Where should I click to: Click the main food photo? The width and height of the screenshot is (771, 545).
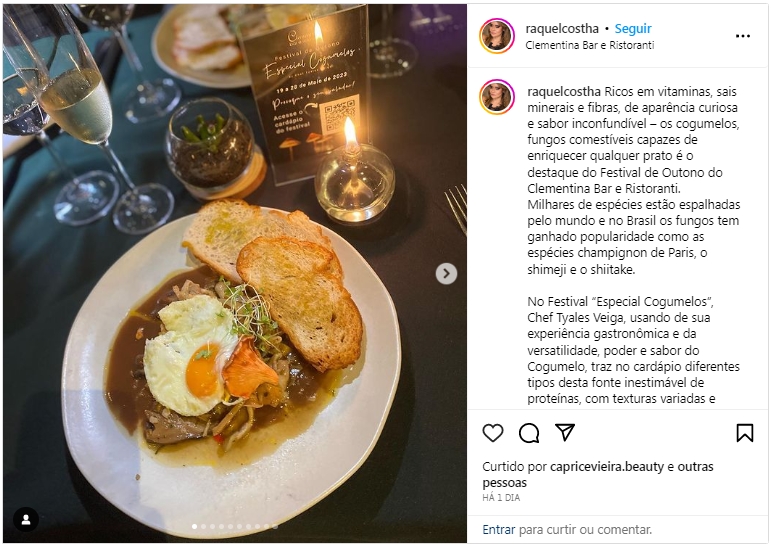[235, 273]
